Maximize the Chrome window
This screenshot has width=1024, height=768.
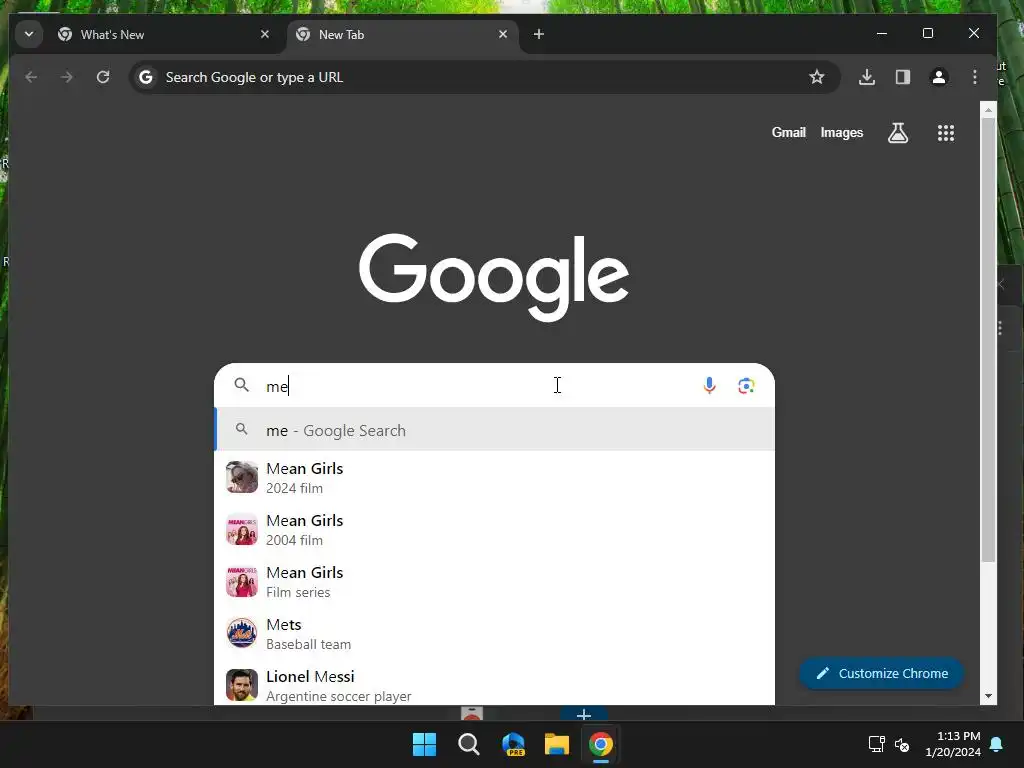[x=927, y=33]
